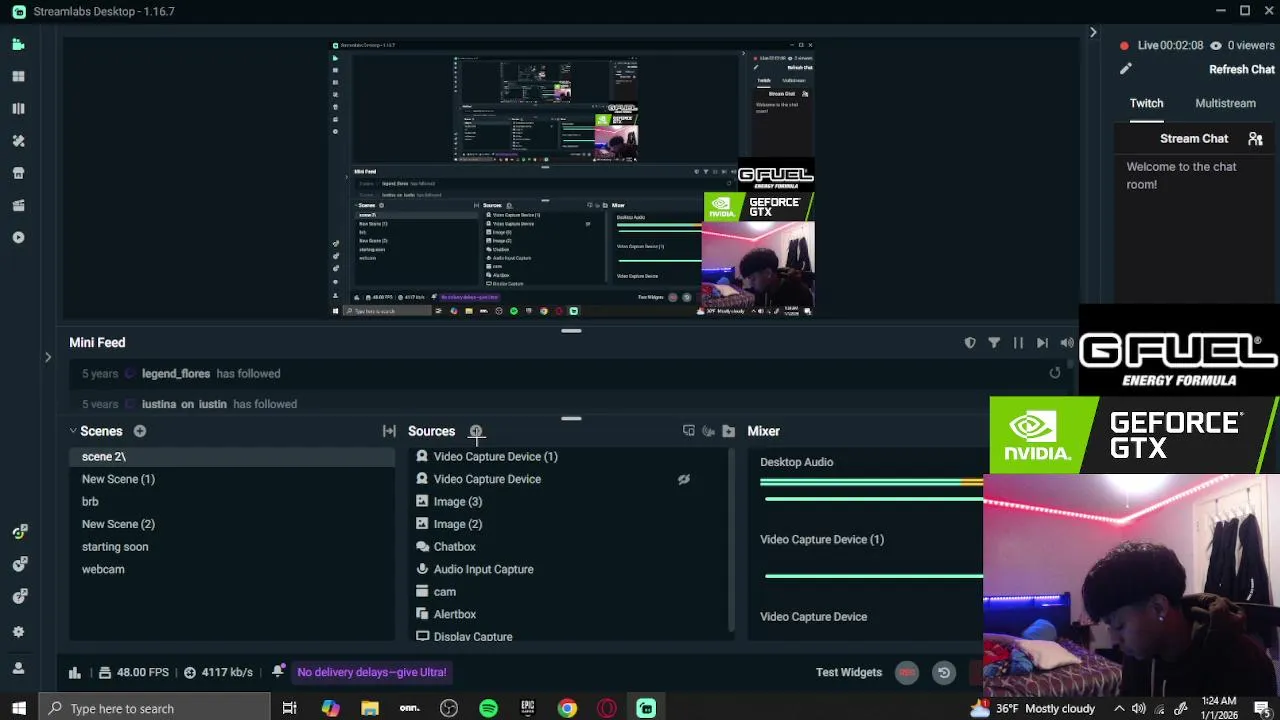The width and height of the screenshot is (1280, 720).
Task: Skip the current alert in Mini Feed
Action: [1042, 343]
